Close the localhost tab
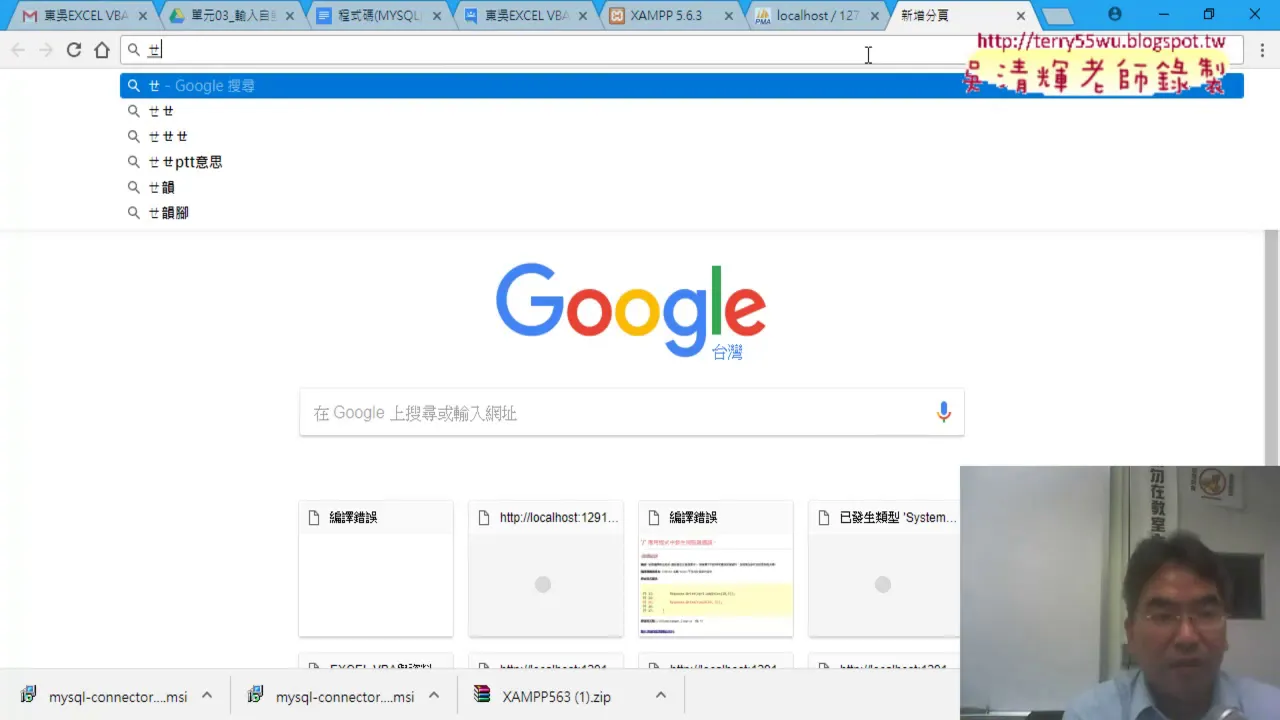The width and height of the screenshot is (1280, 720). click(x=874, y=16)
